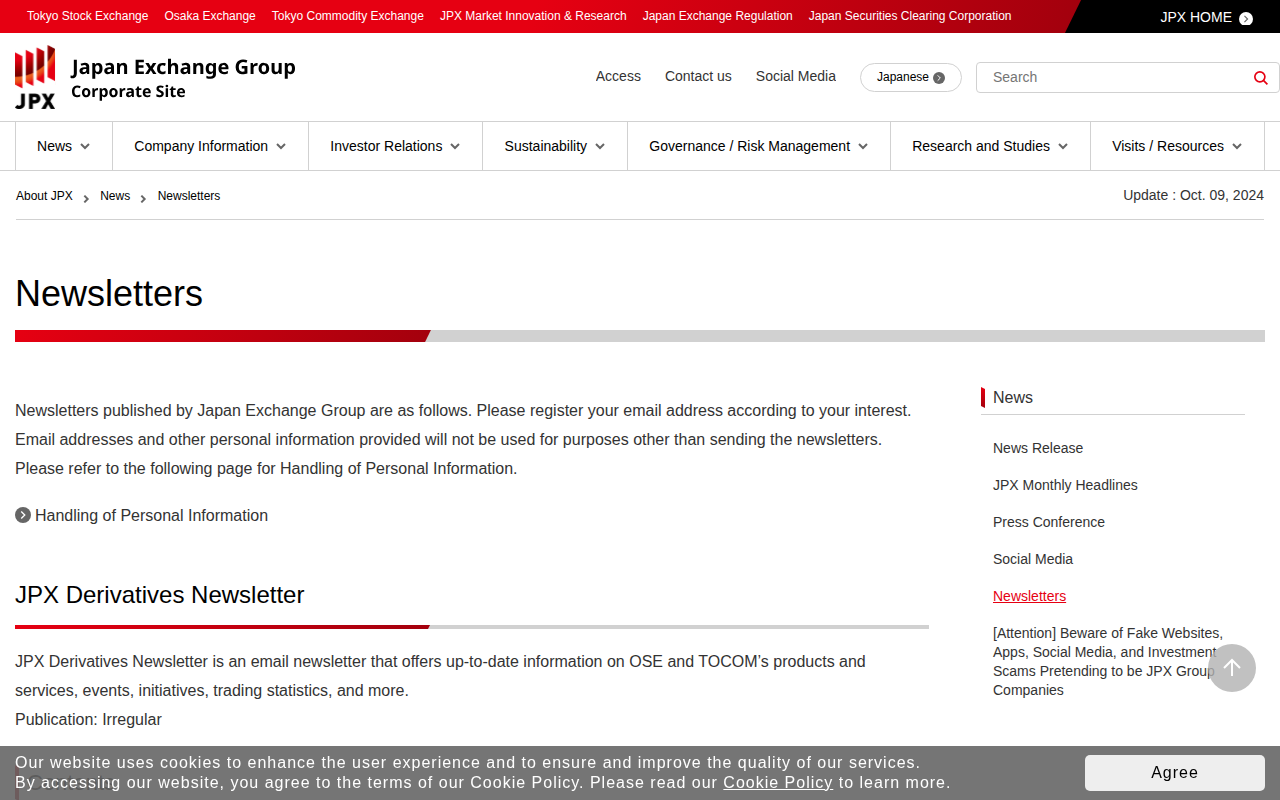Select Newsletters in the sidebar

1029,596
